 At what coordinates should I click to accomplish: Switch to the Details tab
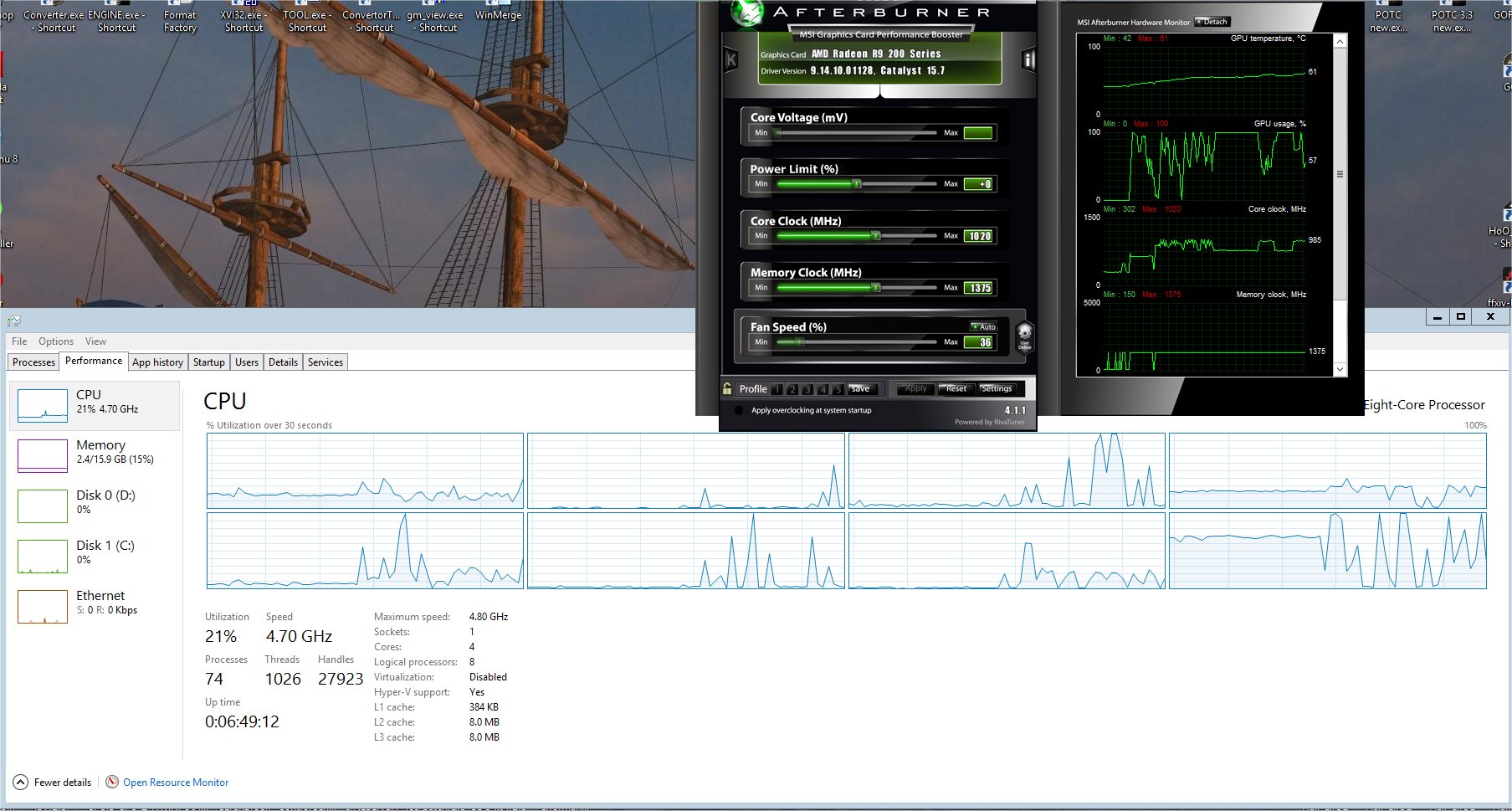pyautogui.click(x=283, y=362)
